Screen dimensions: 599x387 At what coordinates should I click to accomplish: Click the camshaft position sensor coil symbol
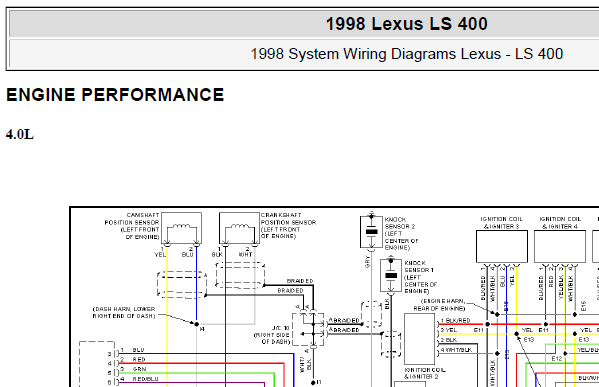181,228
